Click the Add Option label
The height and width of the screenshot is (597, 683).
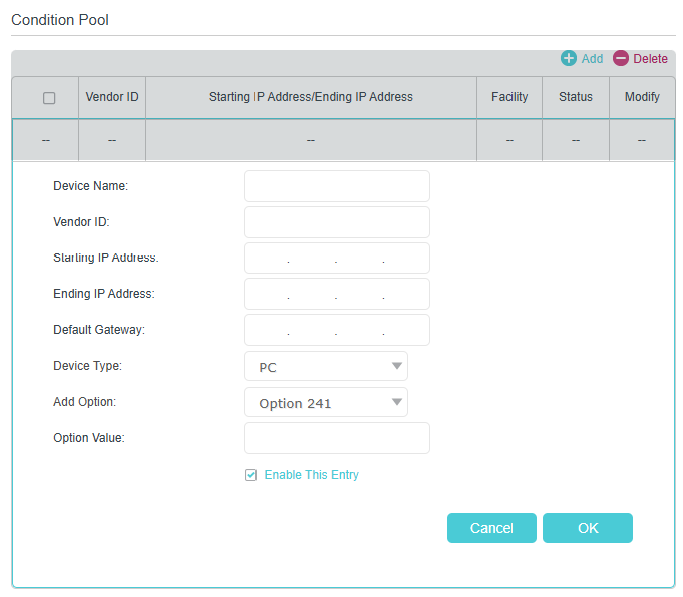pyautogui.click(x=85, y=402)
